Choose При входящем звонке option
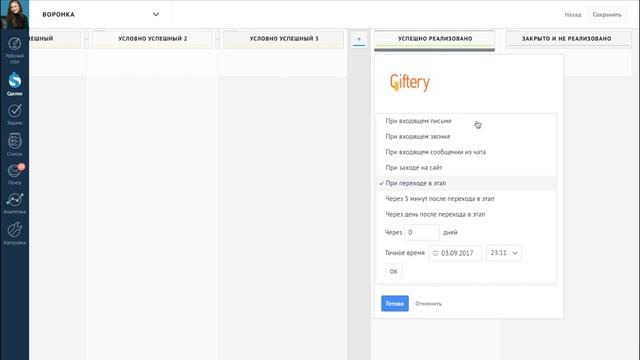Viewport: 640px width, 360px height. pyautogui.click(x=466, y=137)
